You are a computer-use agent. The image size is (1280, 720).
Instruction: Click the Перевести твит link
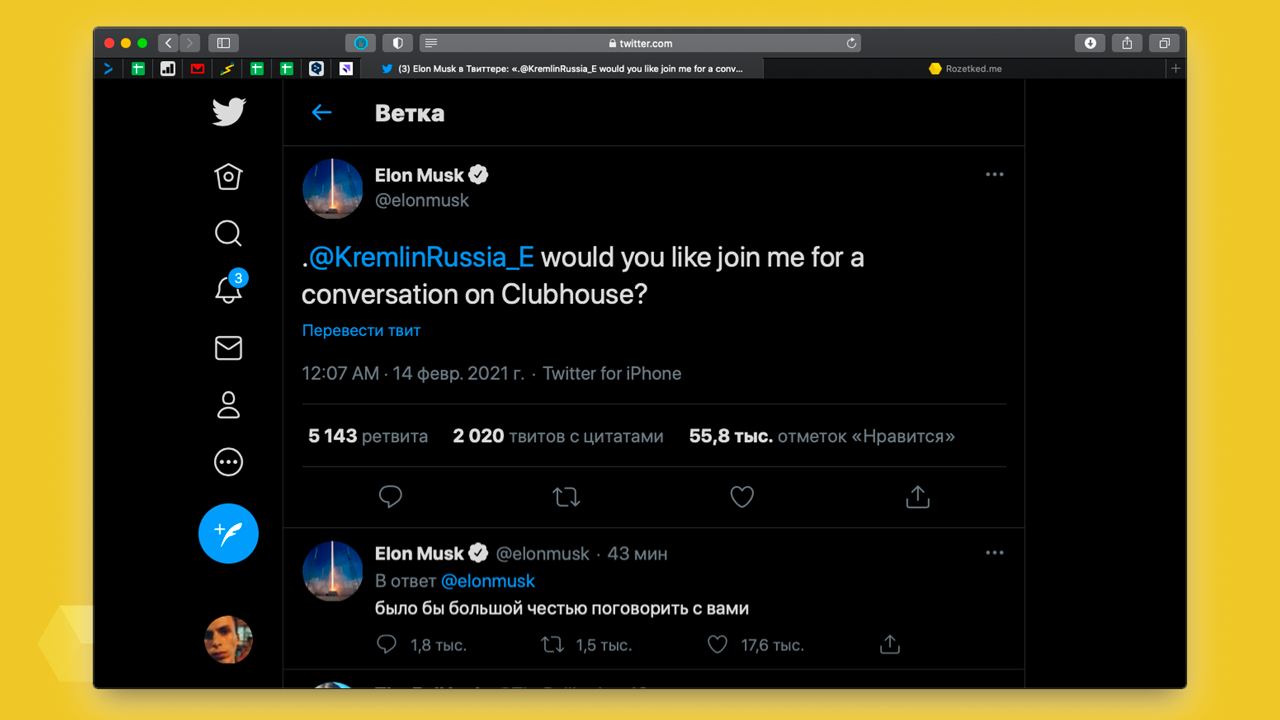(361, 330)
